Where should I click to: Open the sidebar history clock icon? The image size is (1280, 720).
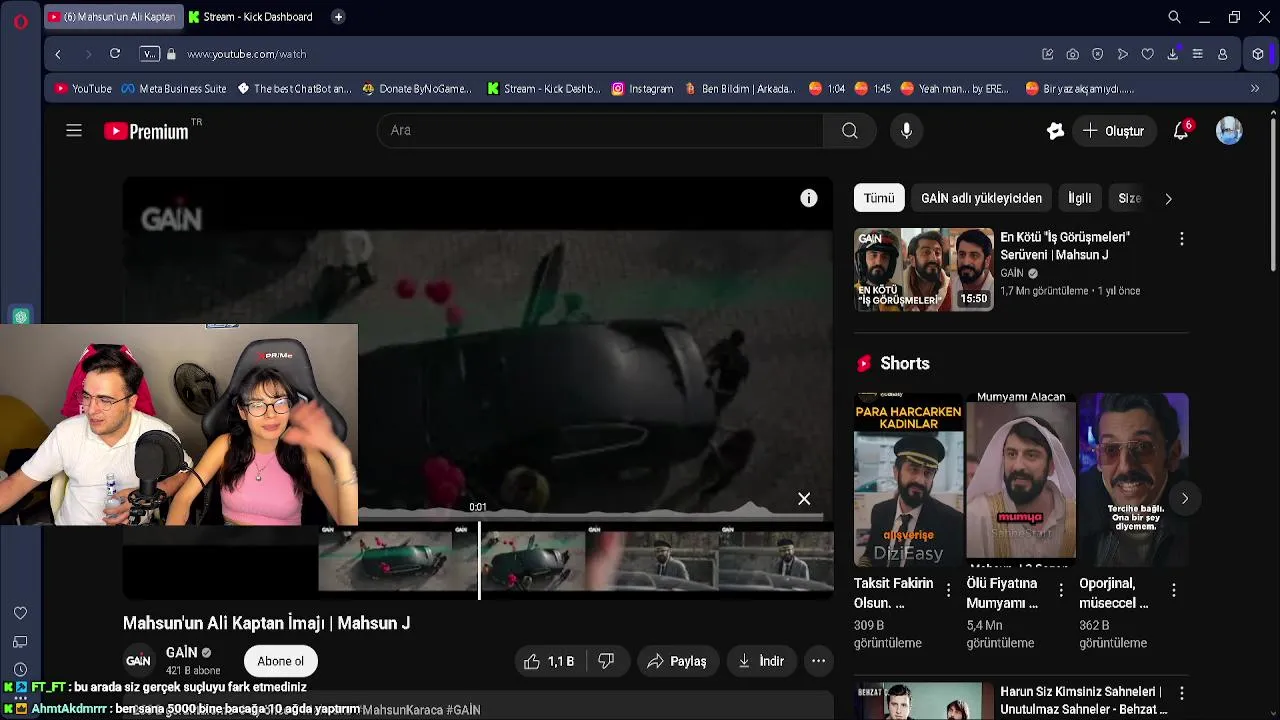click(20, 670)
